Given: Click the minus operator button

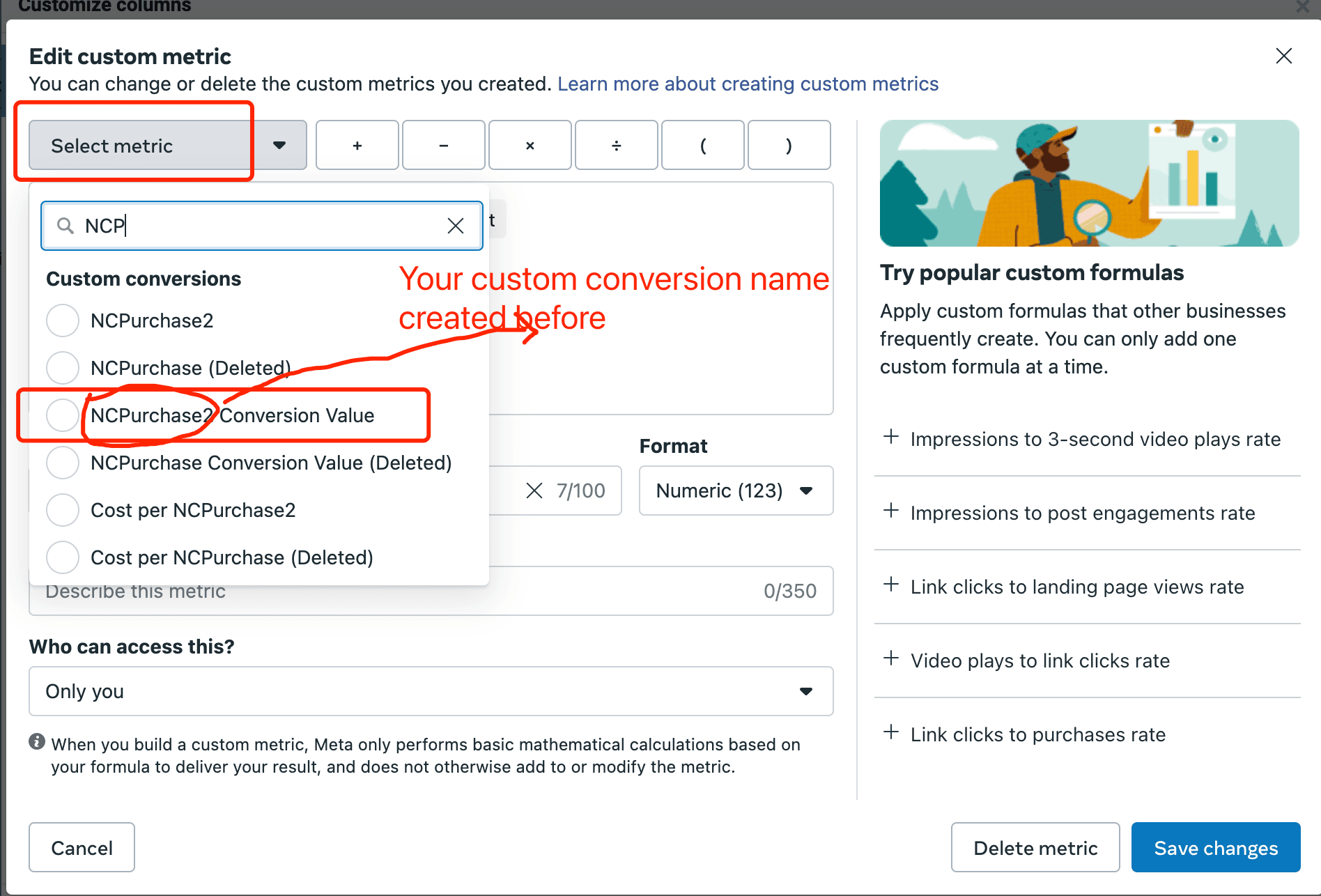Looking at the screenshot, I should [443, 146].
